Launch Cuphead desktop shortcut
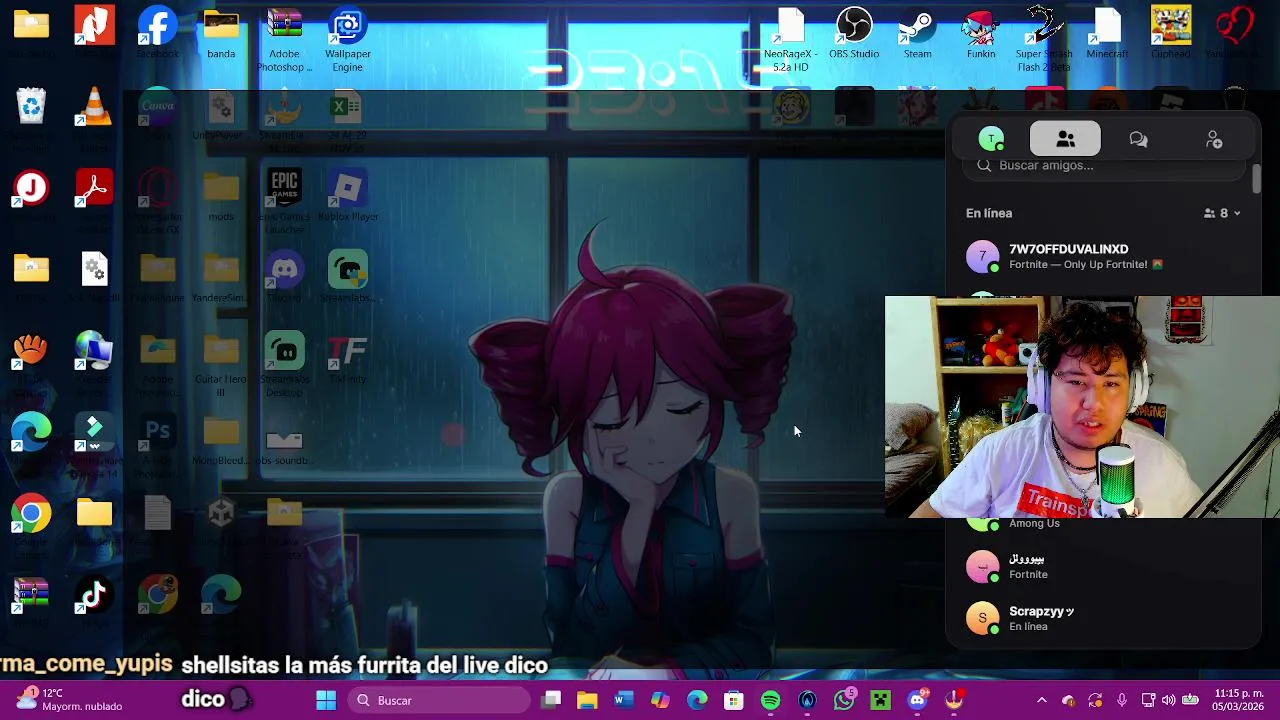The height and width of the screenshot is (720, 1280). [1171, 33]
